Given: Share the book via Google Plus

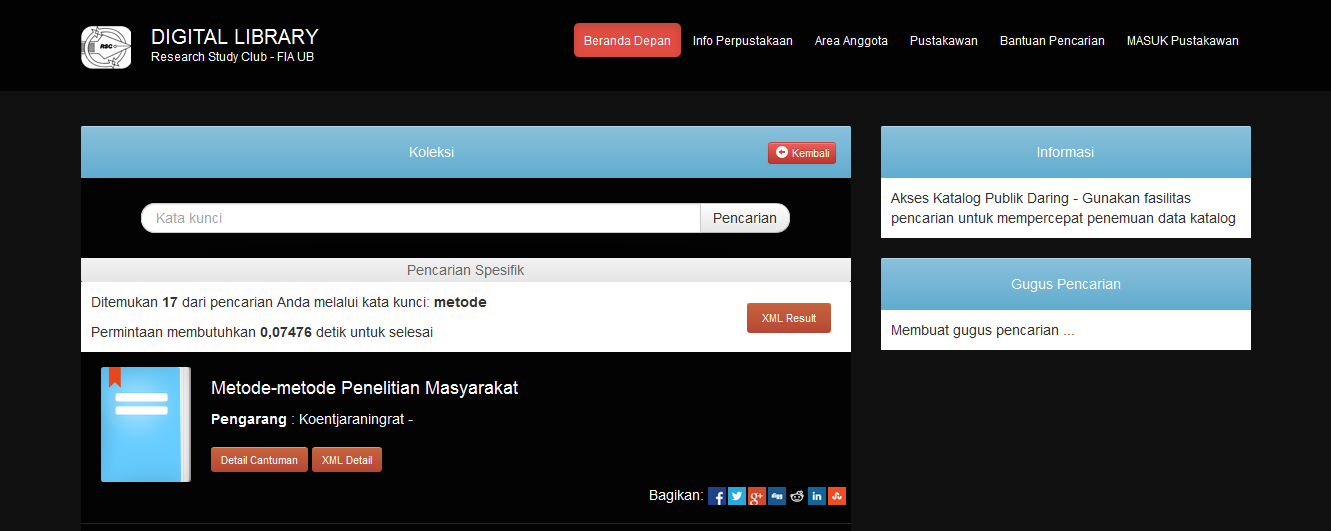Looking at the screenshot, I should (757, 496).
